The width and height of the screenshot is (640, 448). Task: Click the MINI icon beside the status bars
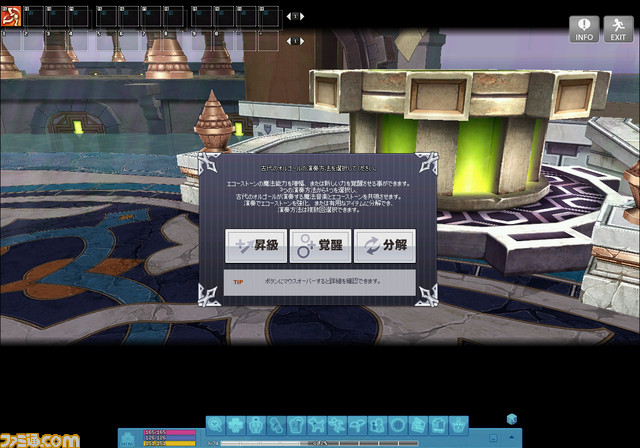128,439
